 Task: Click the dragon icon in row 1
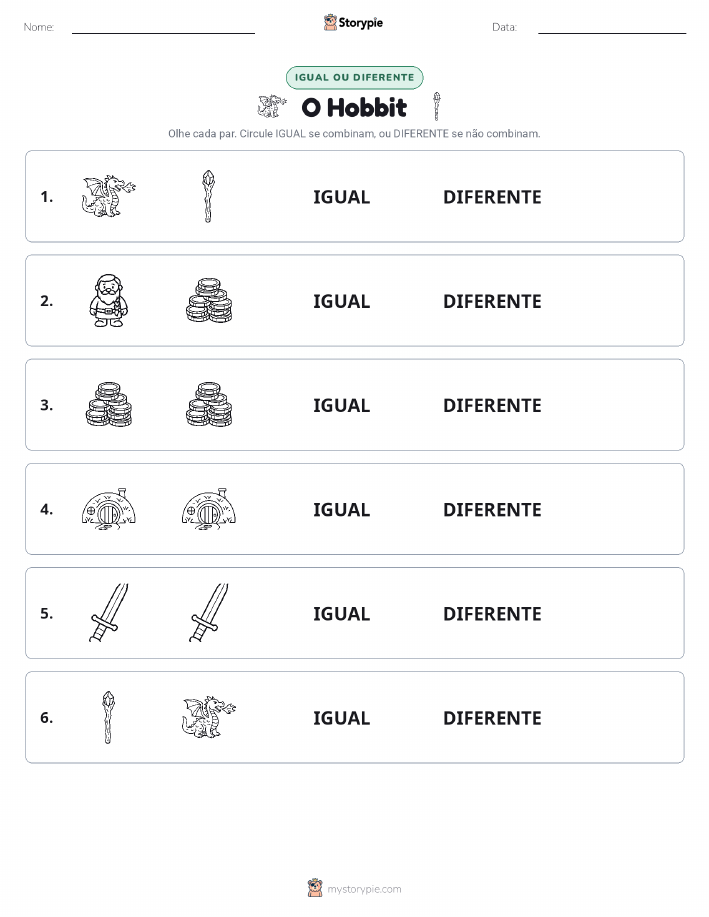coord(108,196)
